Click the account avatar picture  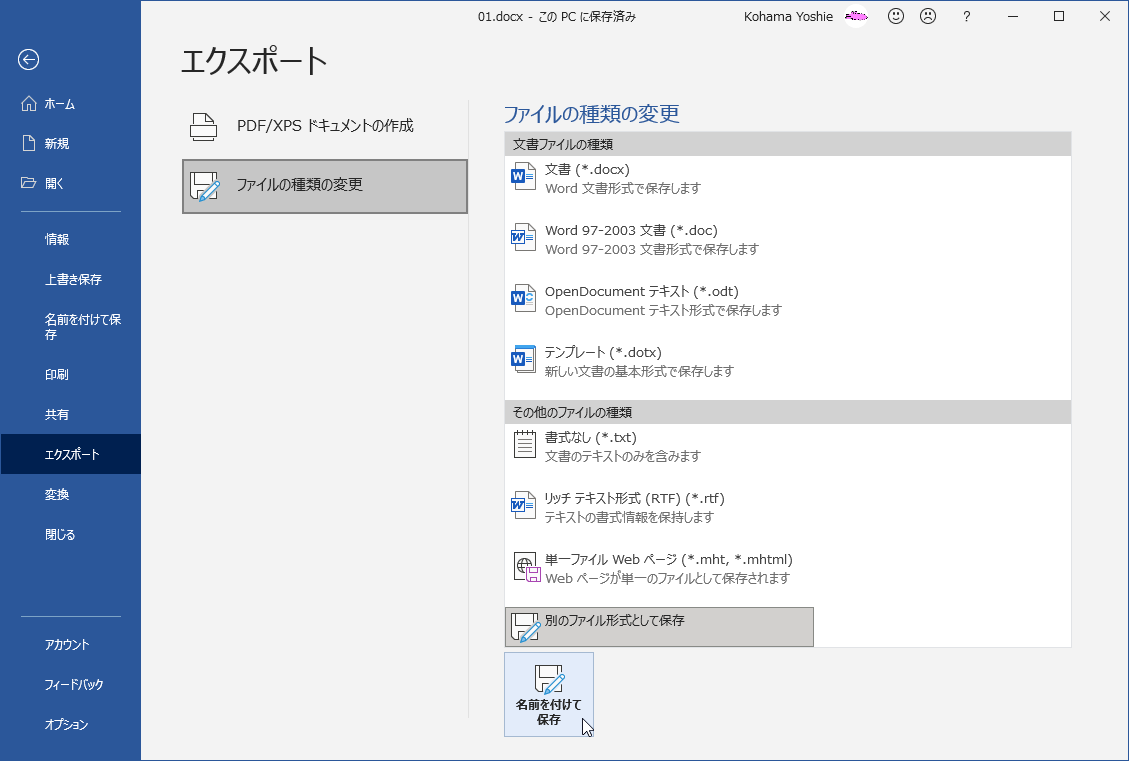pos(855,16)
